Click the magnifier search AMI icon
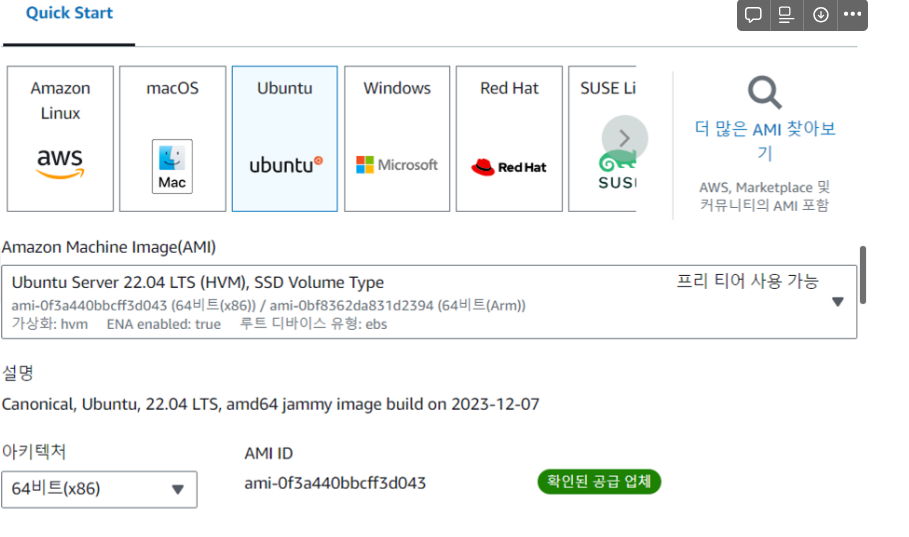Viewport: 909px width, 537px height. click(765, 92)
